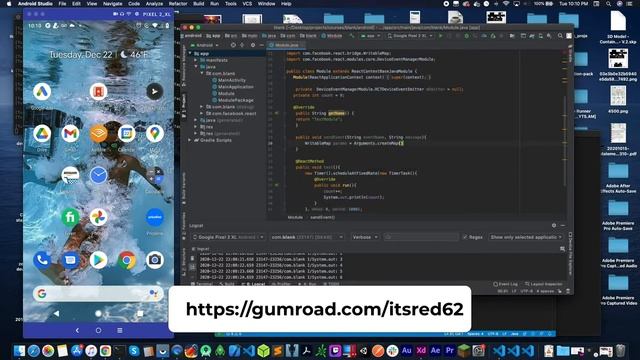Open the Android project view dropdown
Viewport: 640px width, 360px height.
pos(205,45)
